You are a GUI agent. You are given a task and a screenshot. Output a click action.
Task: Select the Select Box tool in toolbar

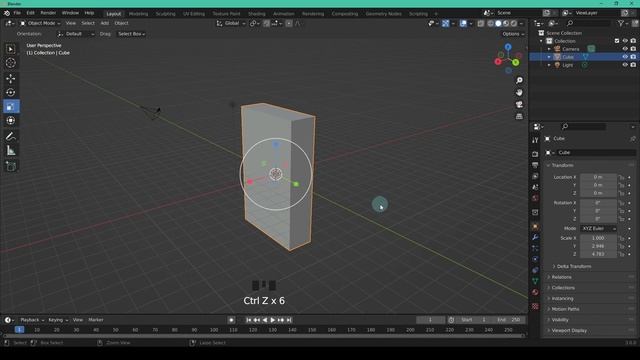click(x=11, y=49)
